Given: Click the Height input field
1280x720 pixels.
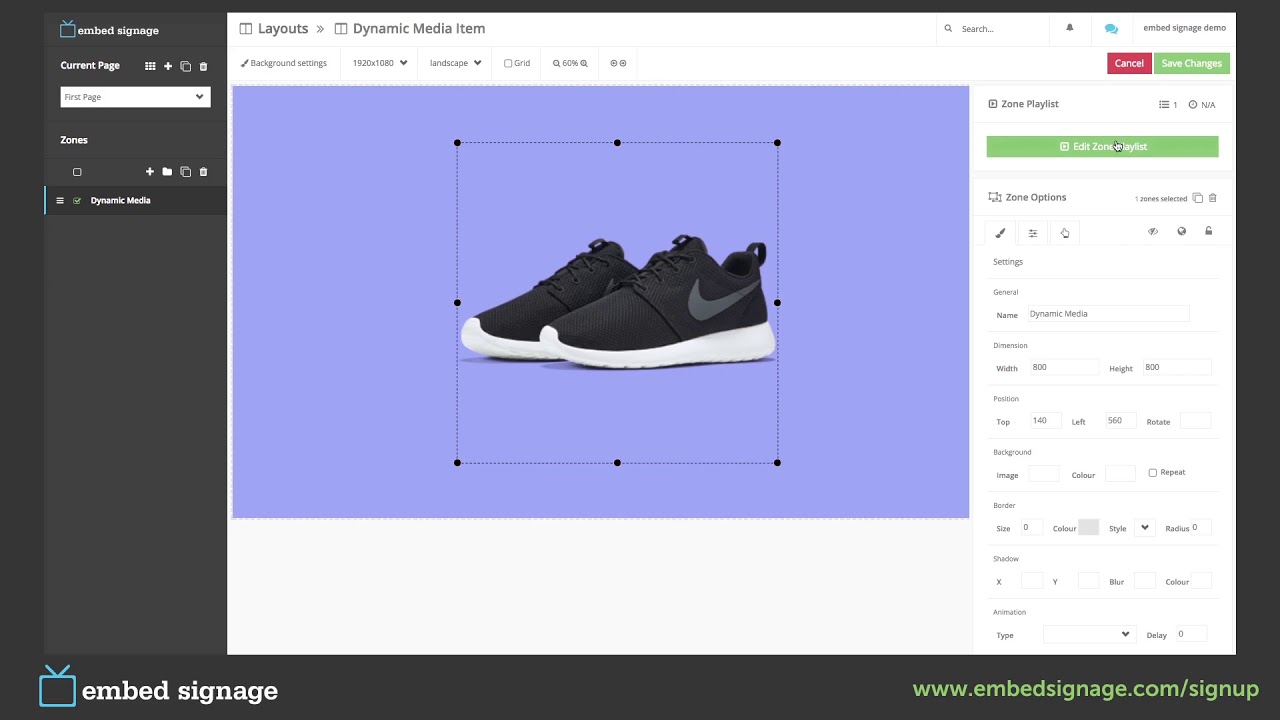Looking at the screenshot, I should pyautogui.click(x=1177, y=367).
